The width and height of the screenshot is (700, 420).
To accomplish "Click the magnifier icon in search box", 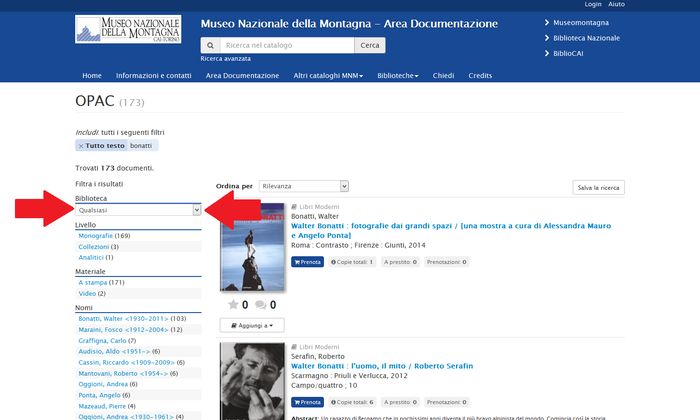I will 210,45.
